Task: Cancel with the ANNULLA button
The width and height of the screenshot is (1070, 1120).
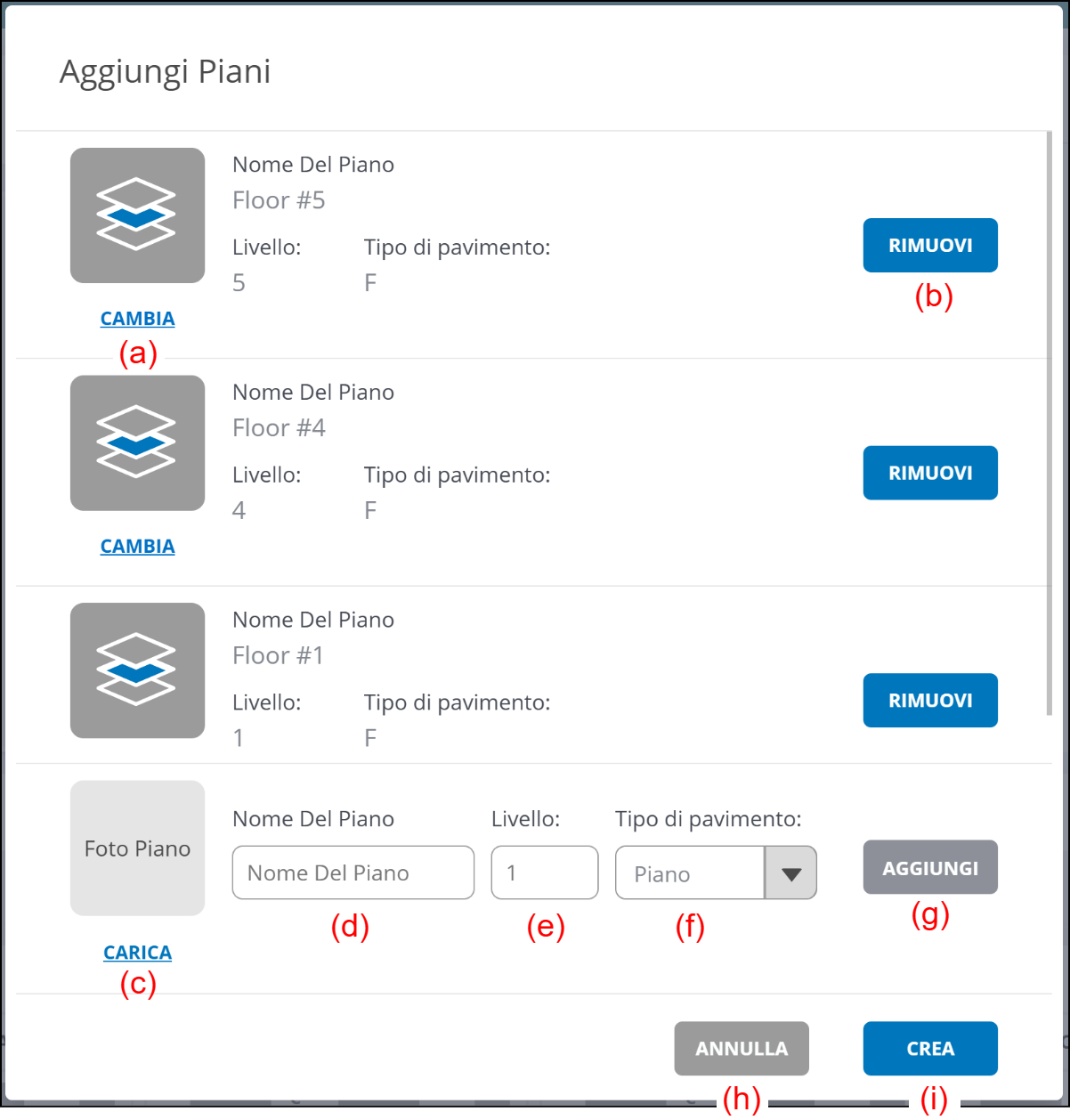Action: 741,1049
